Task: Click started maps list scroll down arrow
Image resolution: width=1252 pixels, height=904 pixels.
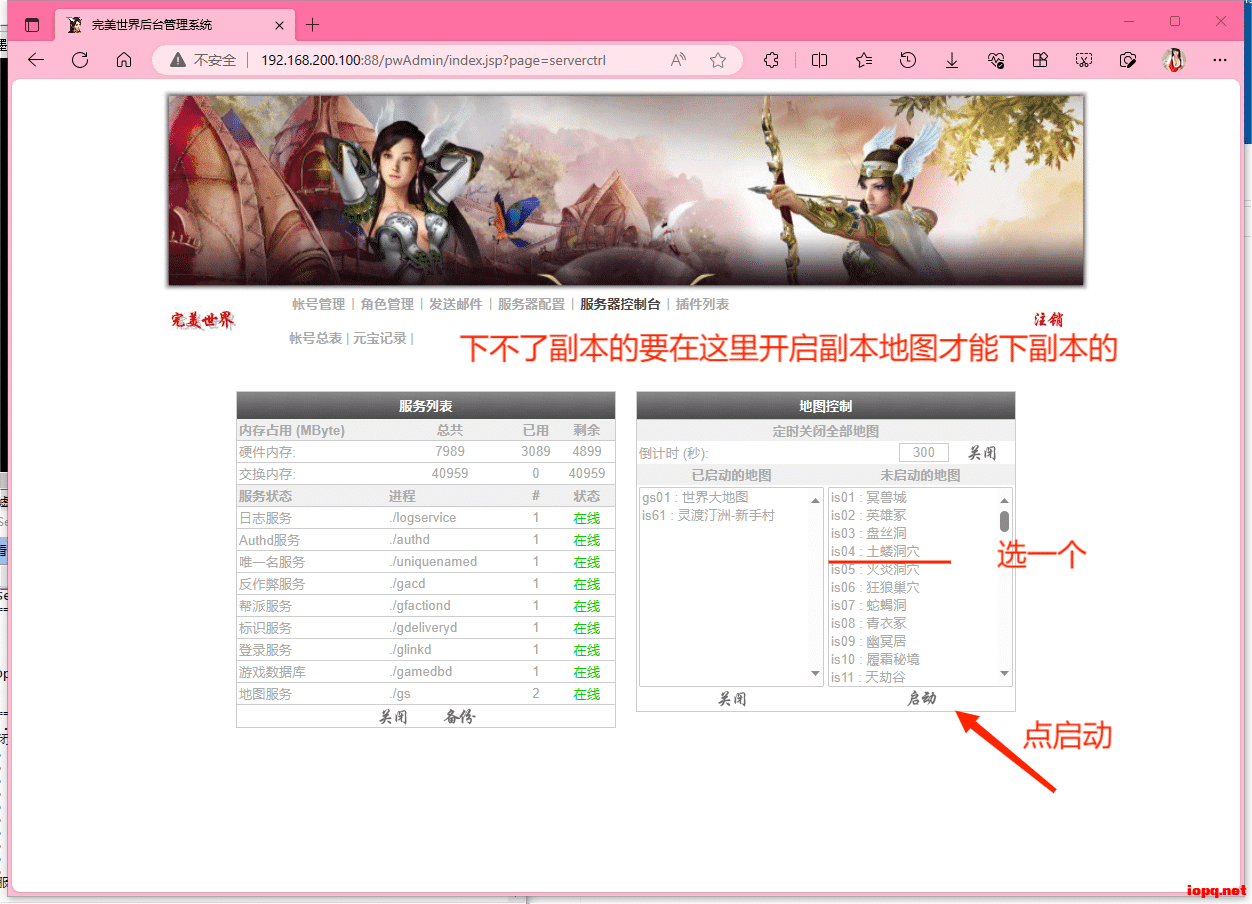Action: [x=815, y=675]
